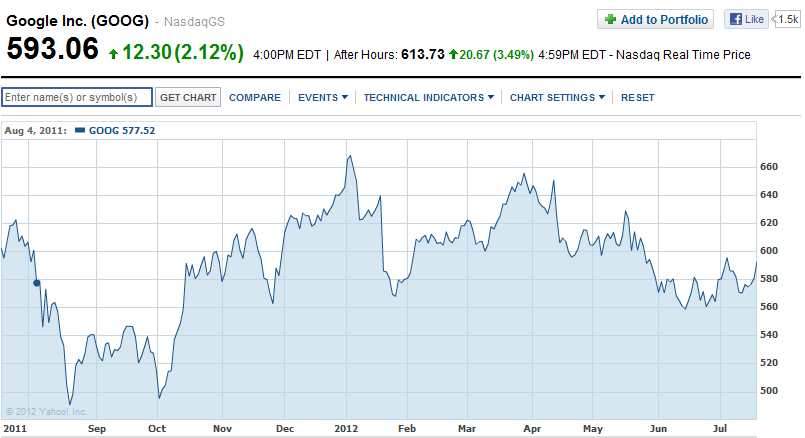Screen dimensions: 805x438
Task: Click the green plus icon in Add to Portfolio
Action: pyautogui.click(x=610, y=20)
